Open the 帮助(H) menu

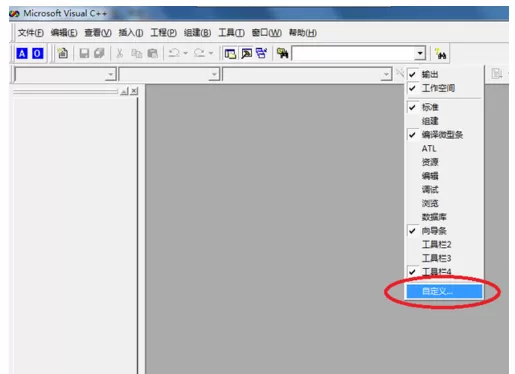[303, 33]
